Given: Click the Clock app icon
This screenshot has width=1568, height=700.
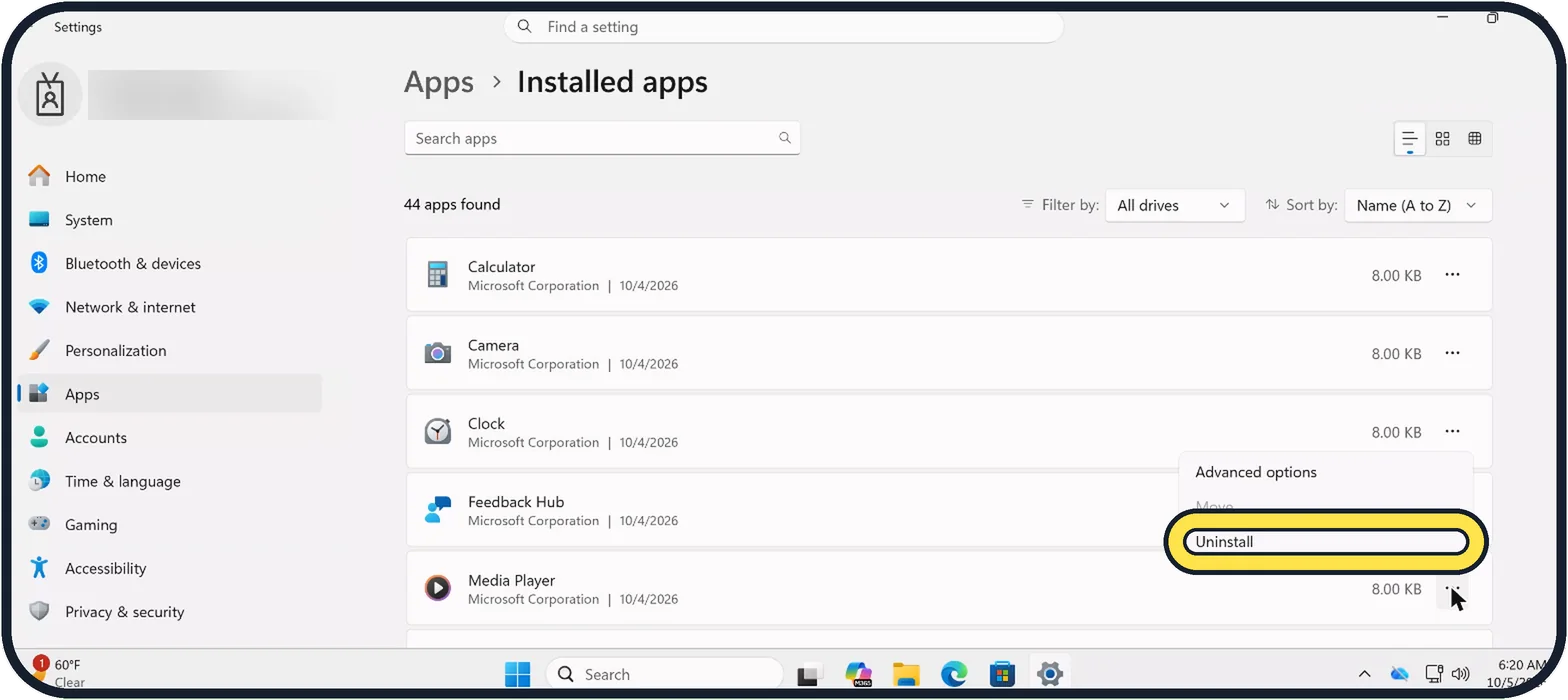Looking at the screenshot, I should pos(437,431).
